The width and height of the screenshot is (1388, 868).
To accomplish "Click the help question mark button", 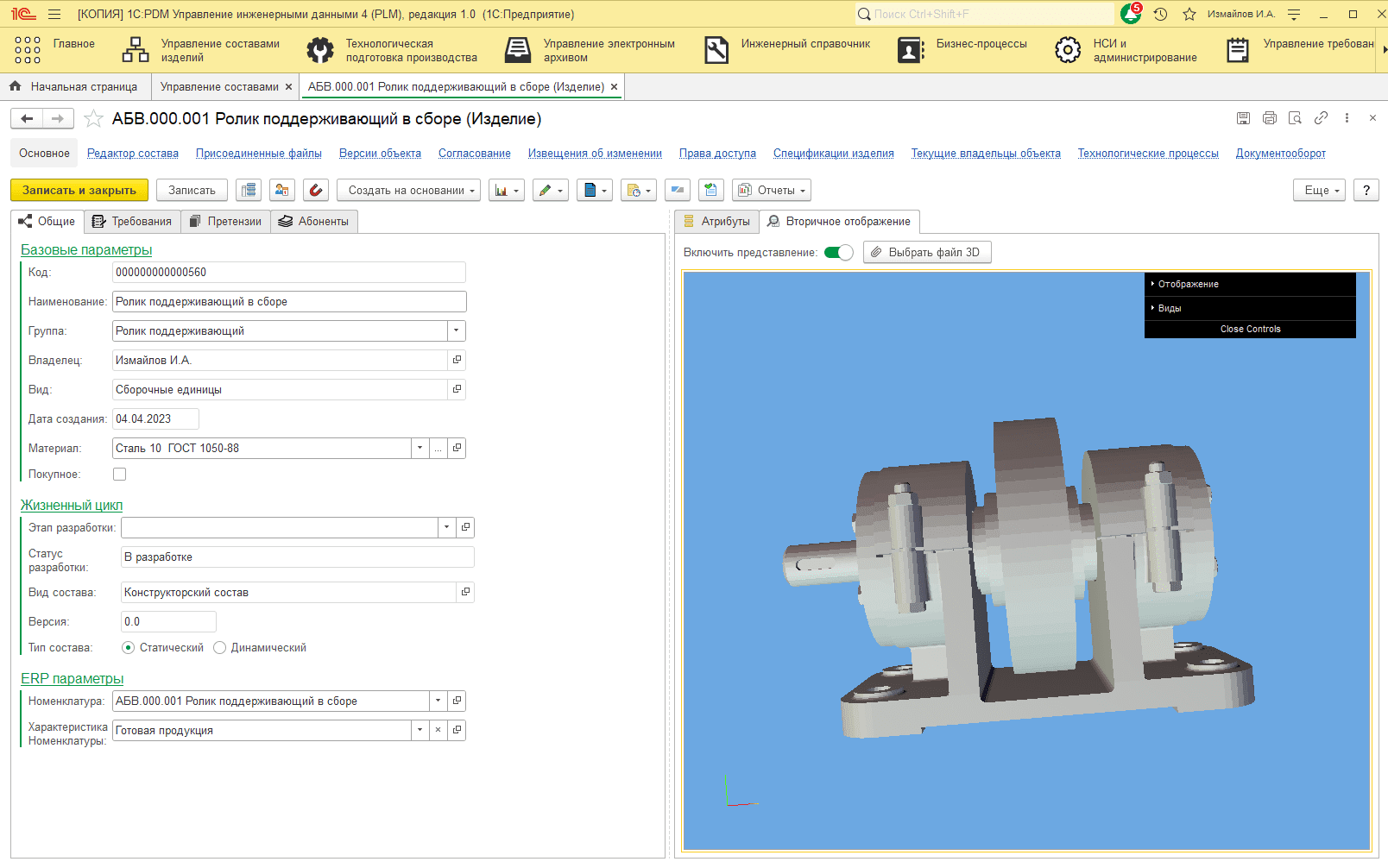I will pyautogui.click(x=1366, y=190).
